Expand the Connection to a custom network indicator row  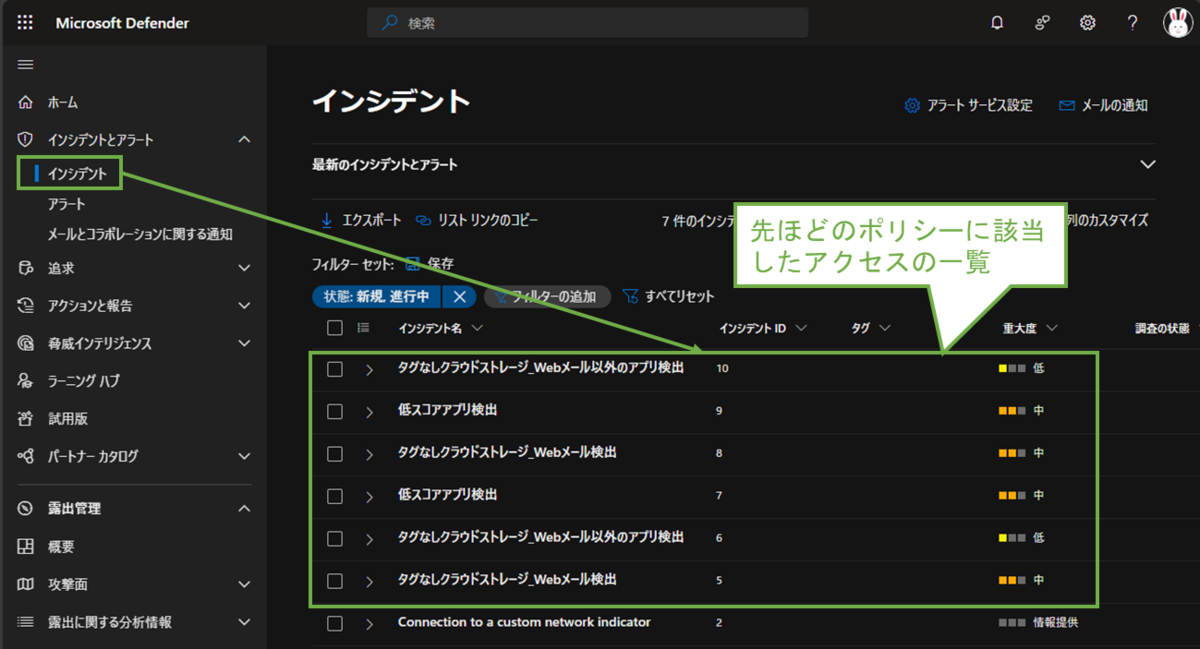pyautogui.click(x=369, y=624)
